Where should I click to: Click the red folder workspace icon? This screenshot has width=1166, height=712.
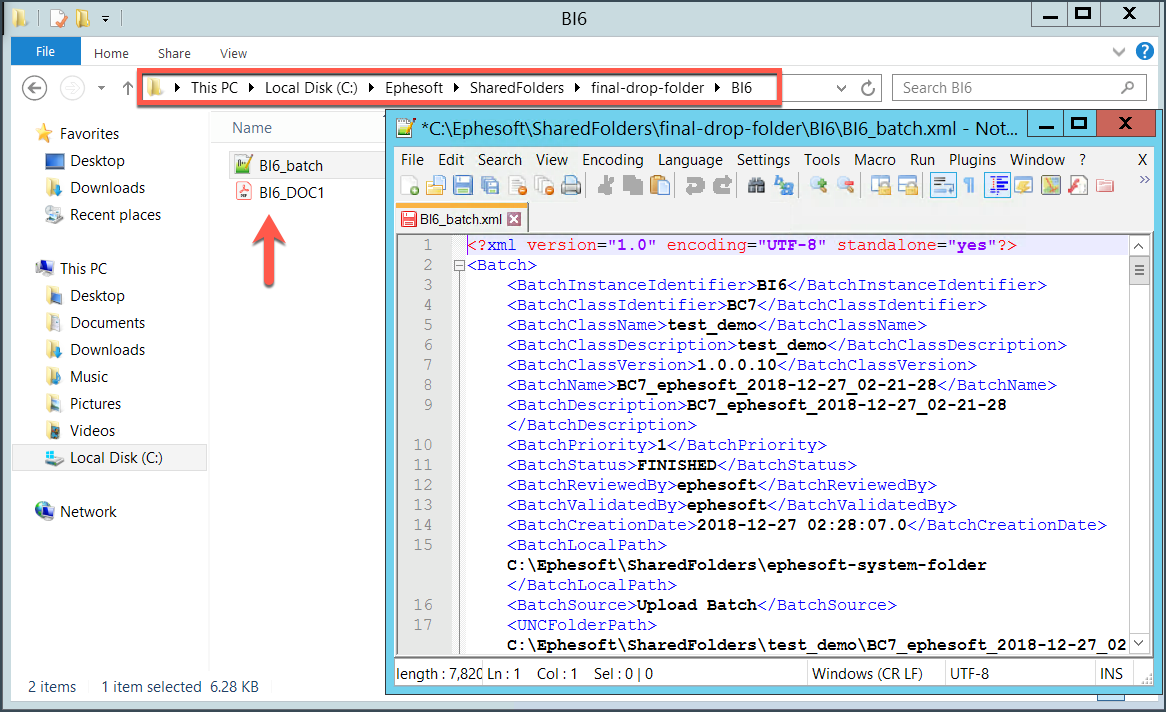[x=1105, y=185]
